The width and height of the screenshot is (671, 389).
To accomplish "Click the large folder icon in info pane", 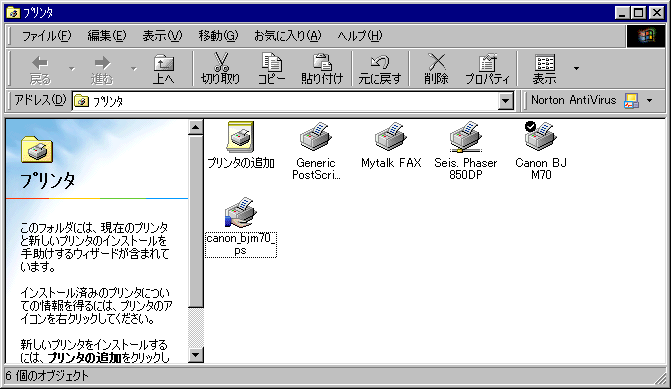I will pos(37,149).
